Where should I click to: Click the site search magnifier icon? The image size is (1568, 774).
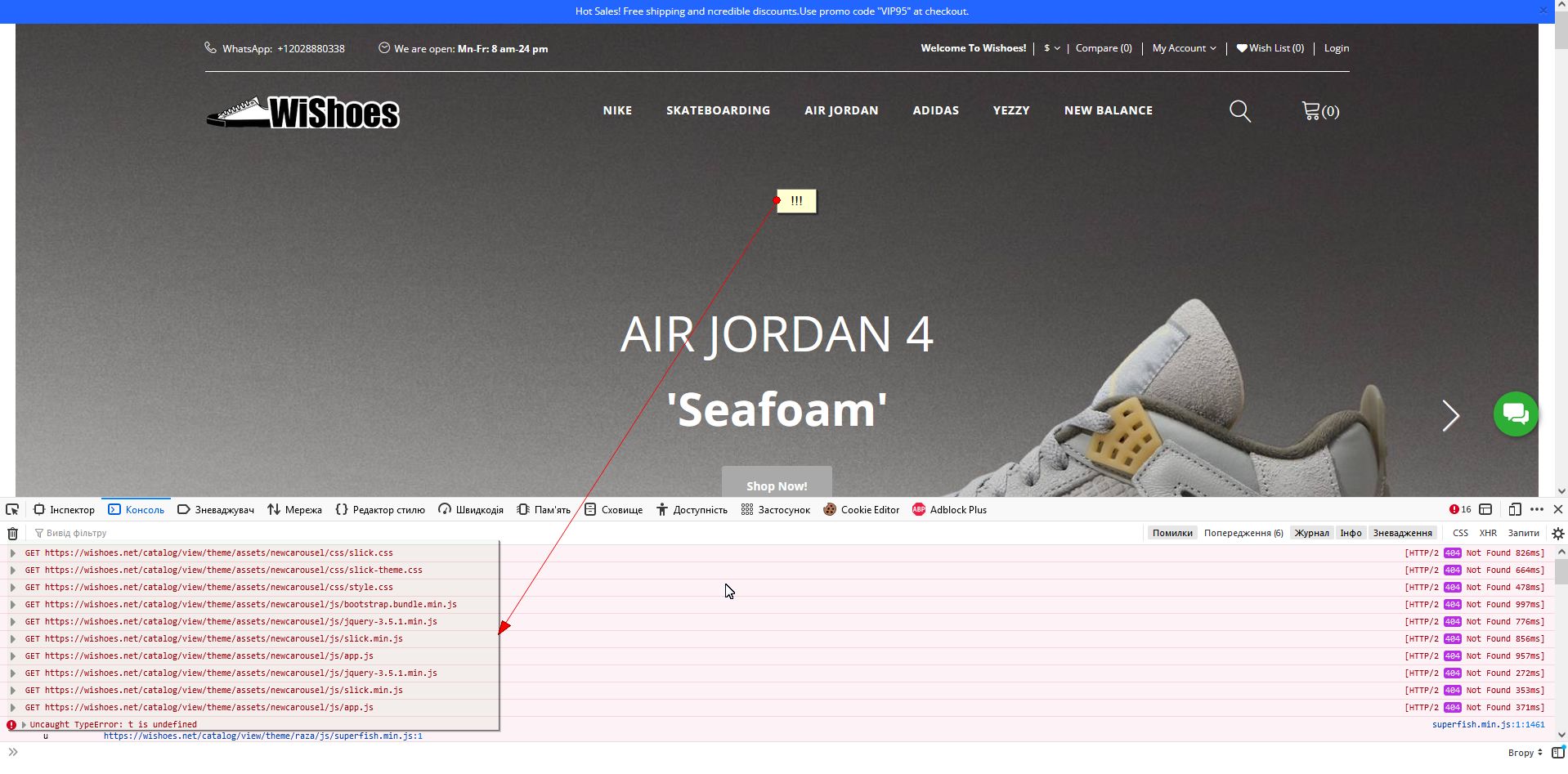tap(1240, 111)
